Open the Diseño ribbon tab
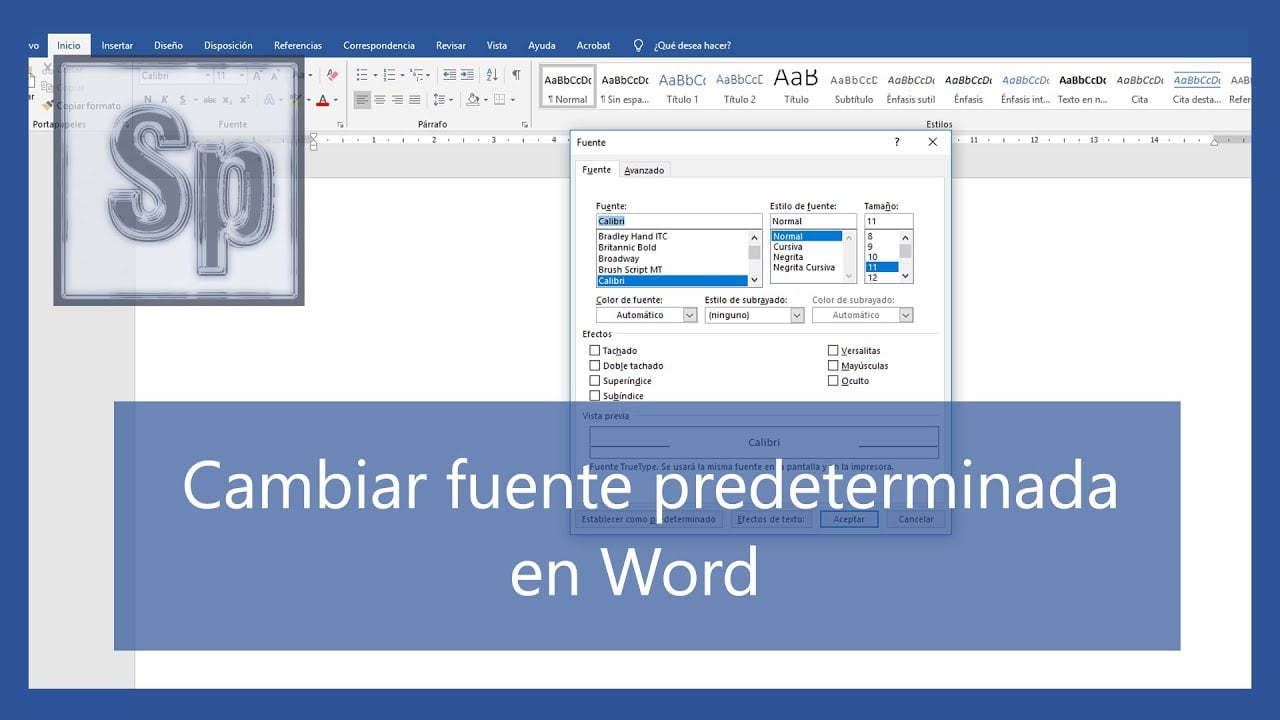 tap(168, 45)
